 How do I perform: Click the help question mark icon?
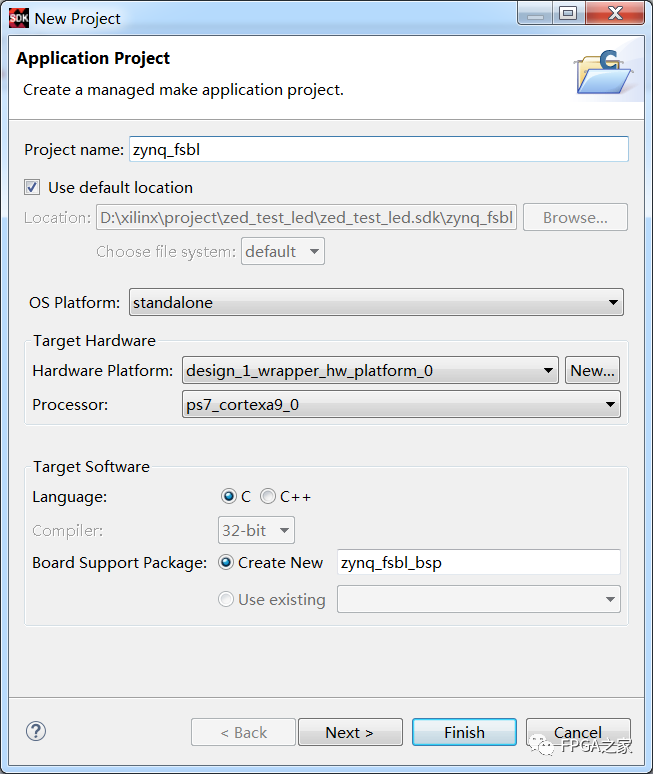pos(36,731)
